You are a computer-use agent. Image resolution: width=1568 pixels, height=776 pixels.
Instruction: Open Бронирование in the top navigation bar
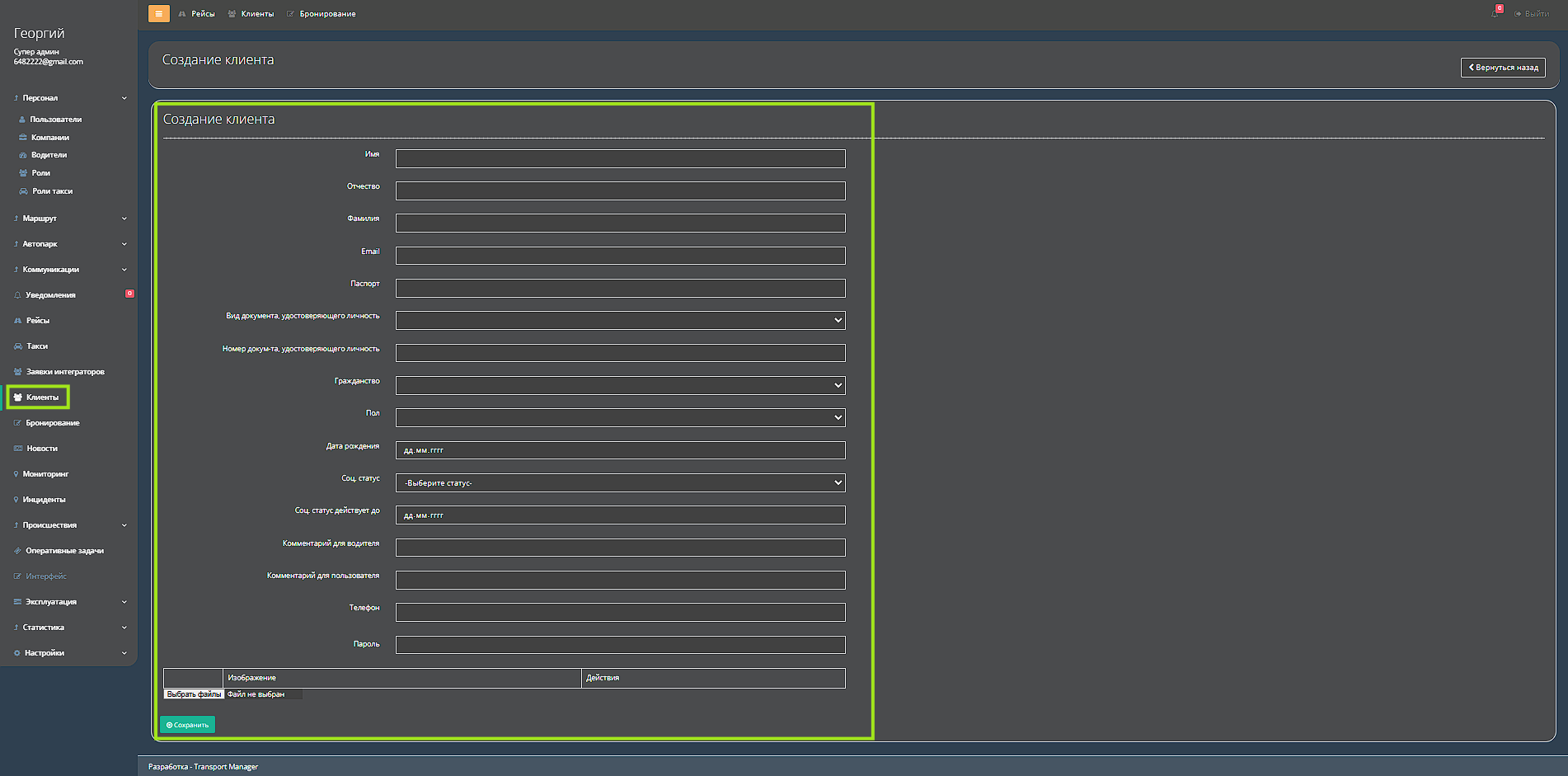pyautogui.click(x=327, y=14)
